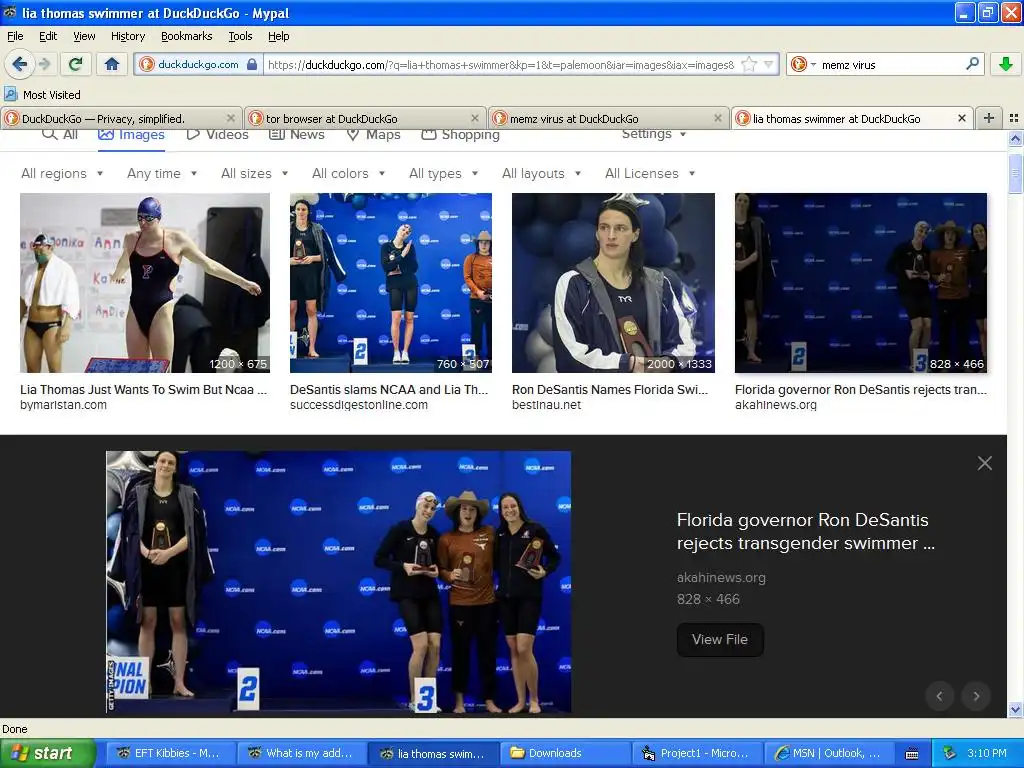Close the DuckDuckGo Privacy simplified tab
This screenshot has height=768, width=1024.
tap(231, 118)
